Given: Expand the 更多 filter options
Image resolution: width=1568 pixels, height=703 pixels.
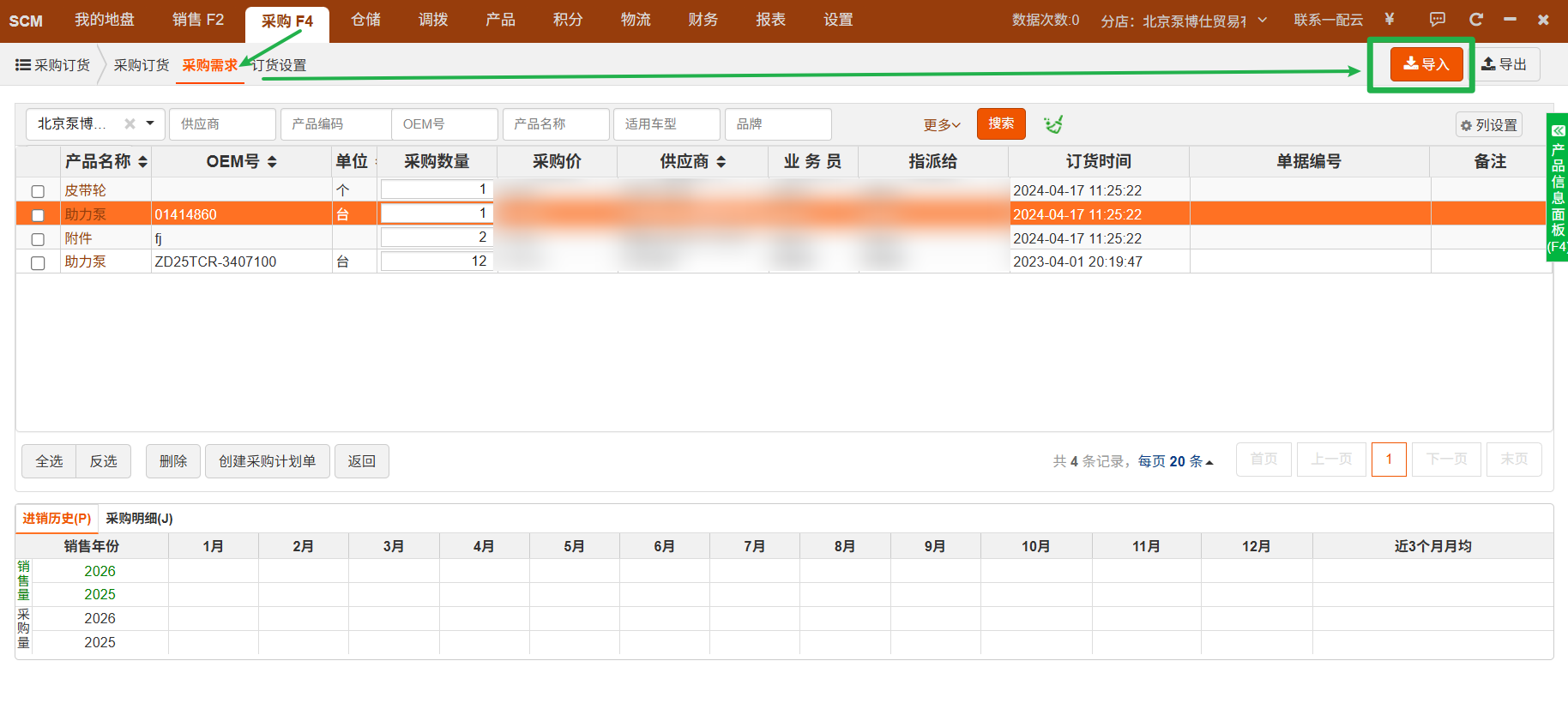Looking at the screenshot, I should (942, 125).
